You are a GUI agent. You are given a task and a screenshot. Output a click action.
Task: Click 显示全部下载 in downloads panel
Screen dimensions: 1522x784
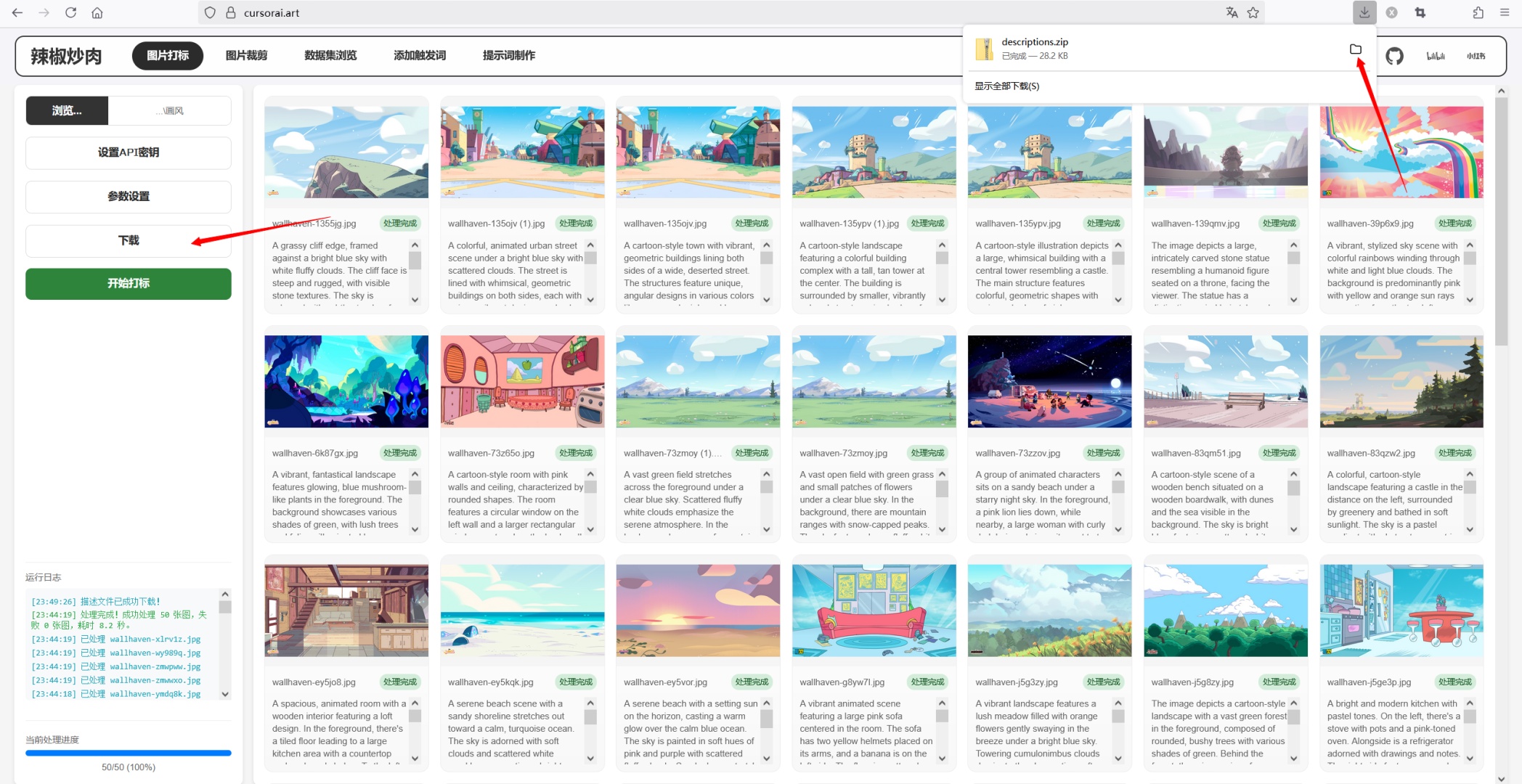point(1006,86)
